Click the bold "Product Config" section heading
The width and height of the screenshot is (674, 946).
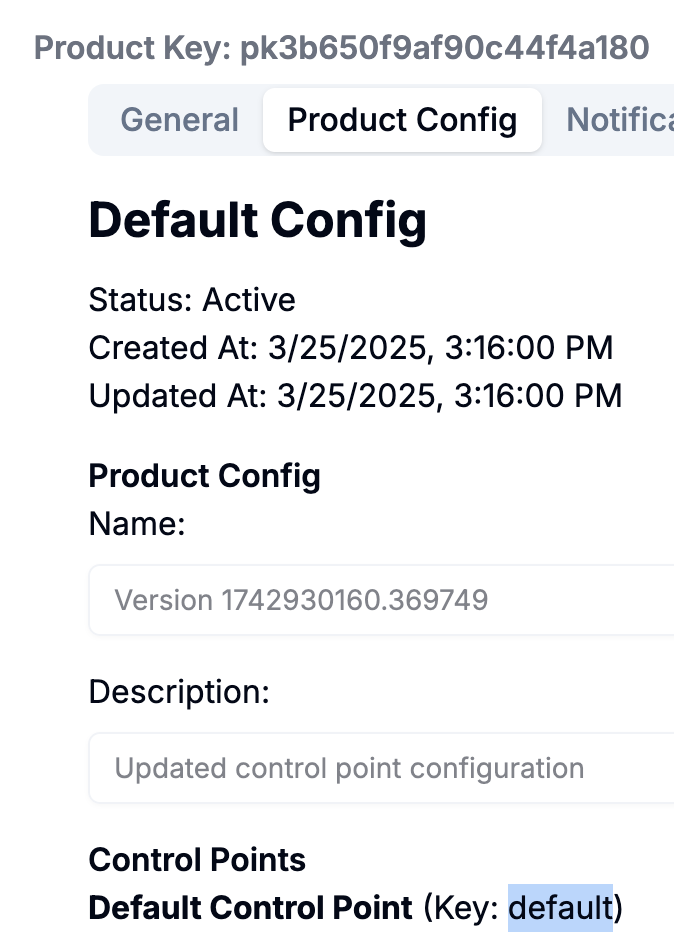204,475
